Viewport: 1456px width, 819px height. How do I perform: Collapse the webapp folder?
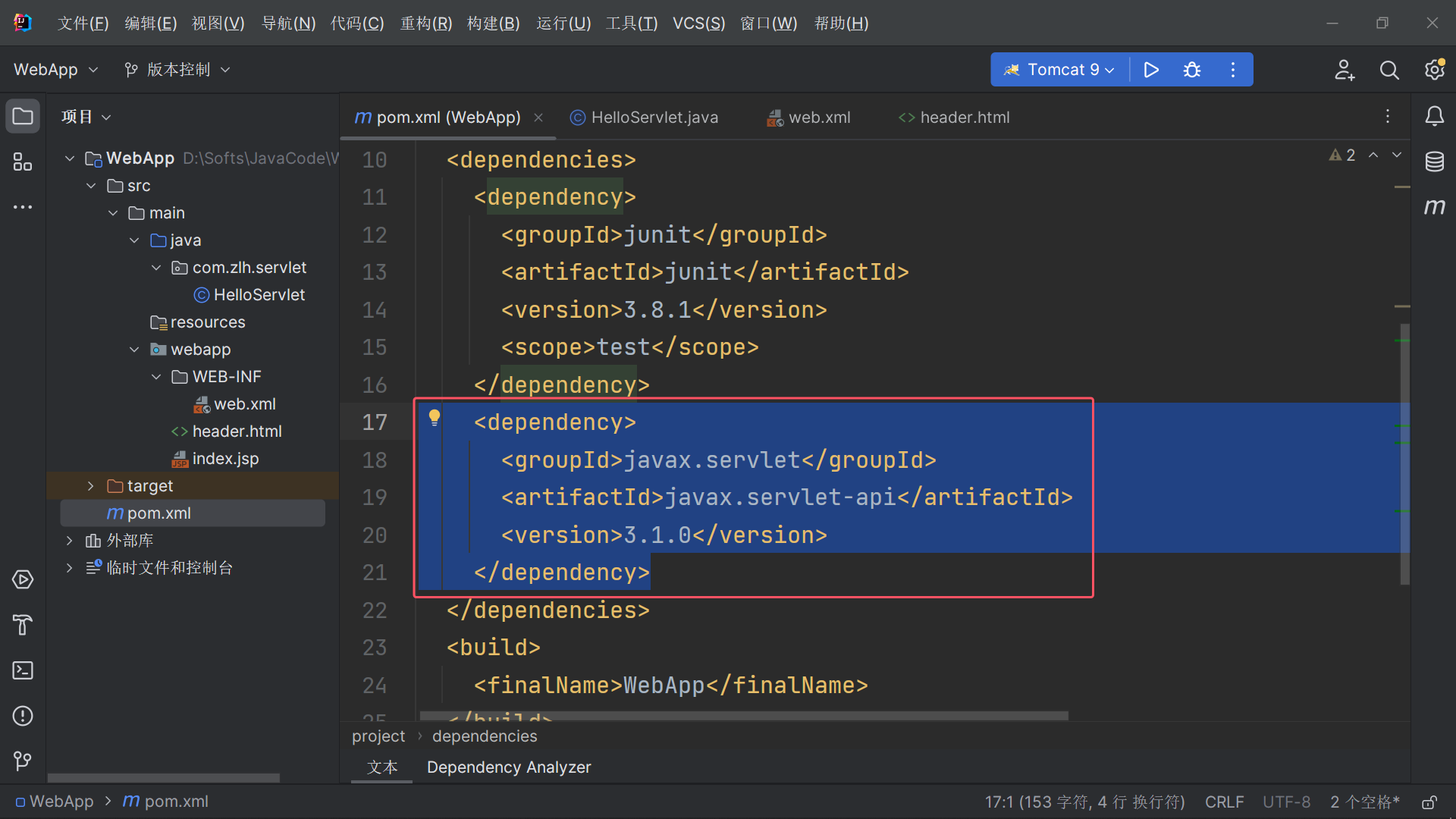134,350
